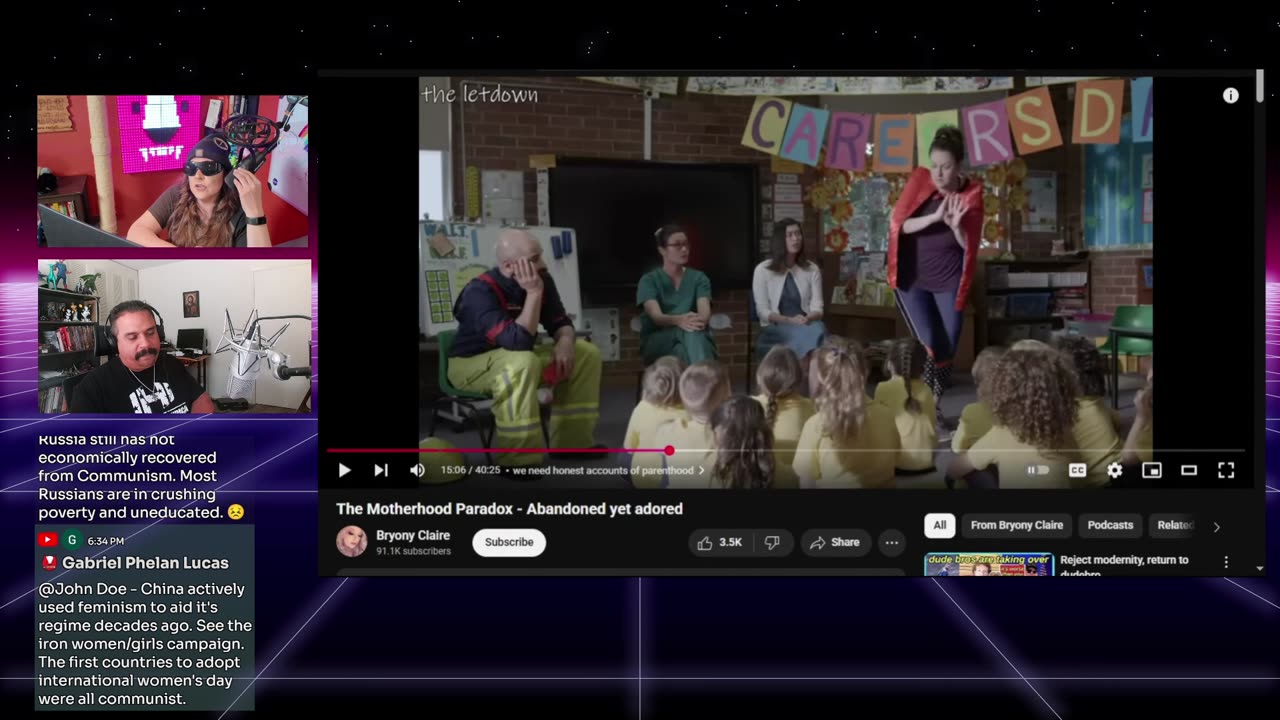1280x720 pixels.
Task: Open 'Reject modernity, return to dudebro' video
Action: [1124, 566]
